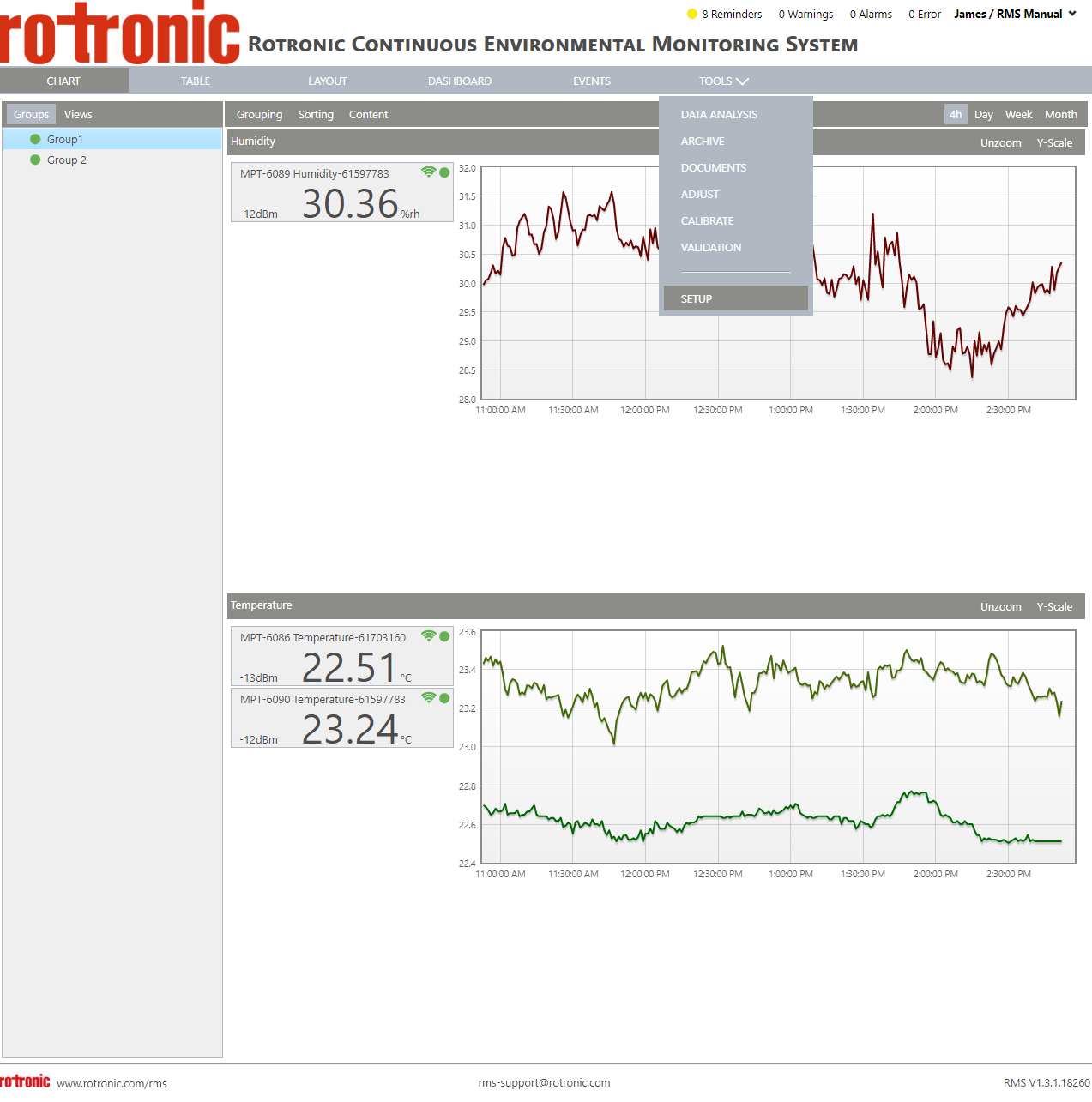Viewport: 1092px width, 1102px height.
Task: Click the Rotronic logo in the header
Action: click(x=120, y=33)
